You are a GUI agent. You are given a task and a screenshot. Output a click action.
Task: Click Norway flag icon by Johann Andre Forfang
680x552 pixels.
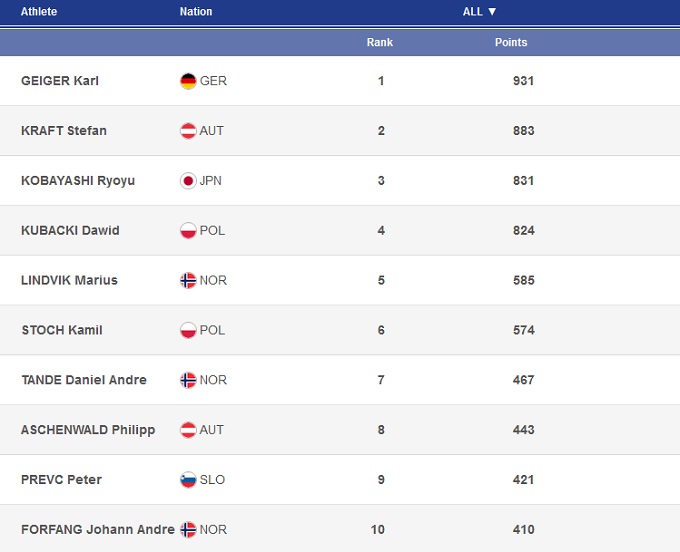(188, 530)
